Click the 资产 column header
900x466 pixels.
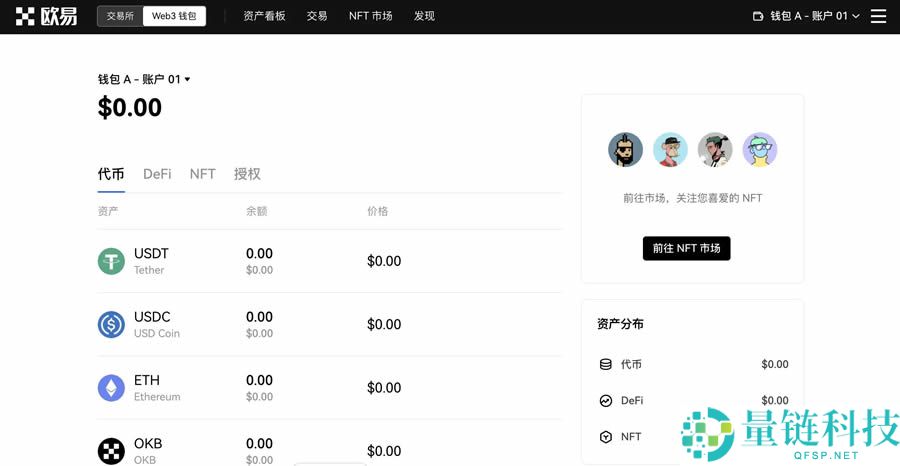108,211
